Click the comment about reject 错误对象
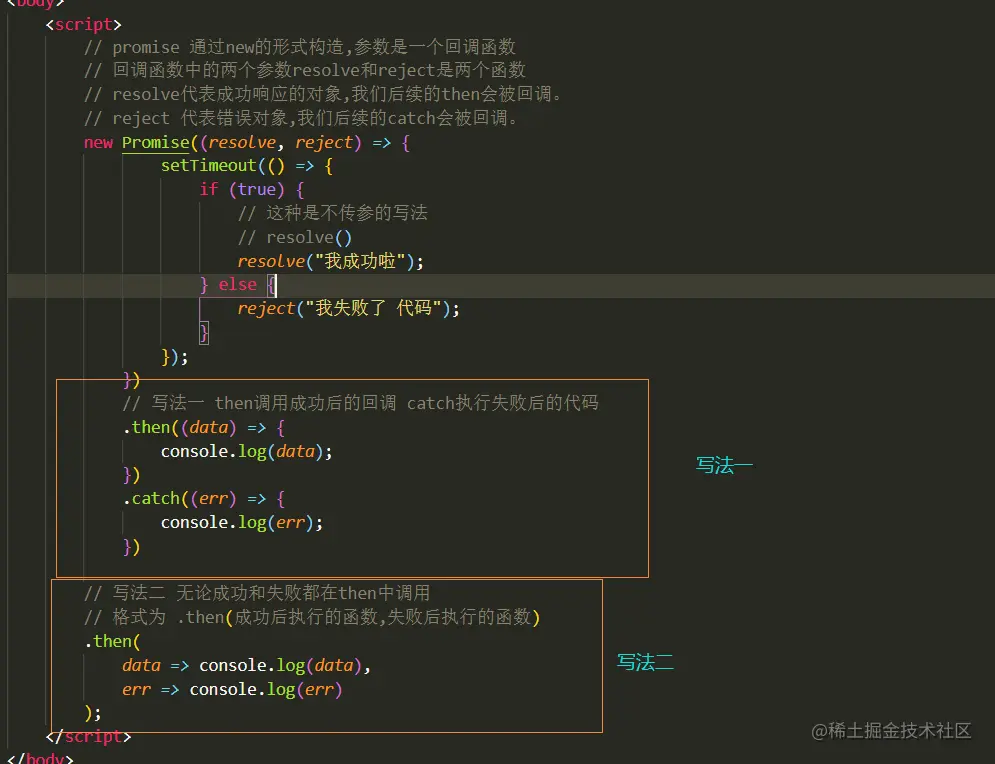Viewport: 995px width, 764px height. coord(300,118)
